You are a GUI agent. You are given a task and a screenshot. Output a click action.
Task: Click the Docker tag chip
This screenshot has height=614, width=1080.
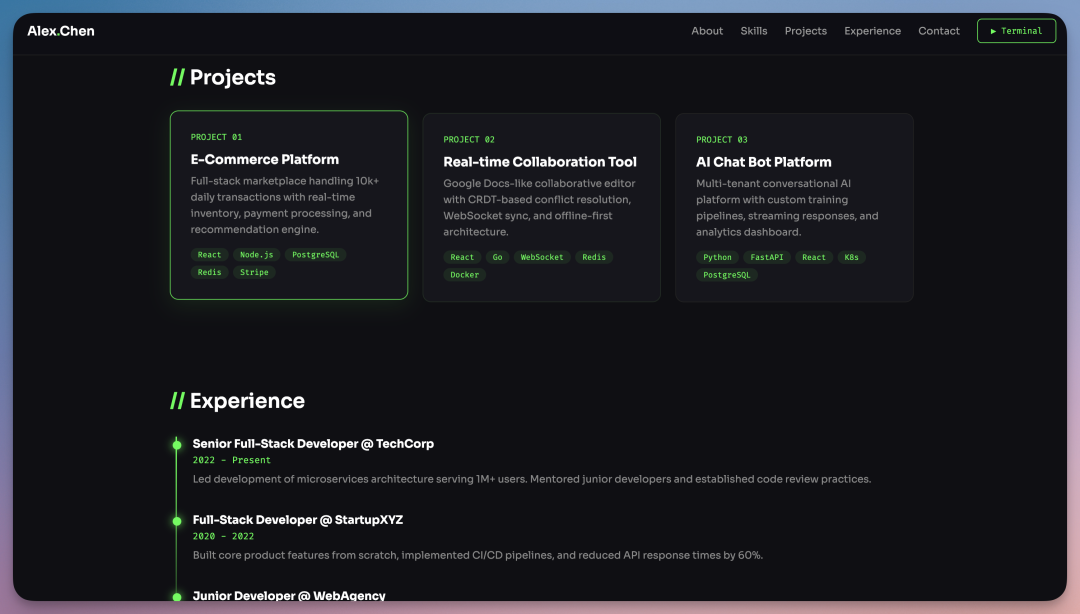(464, 275)
